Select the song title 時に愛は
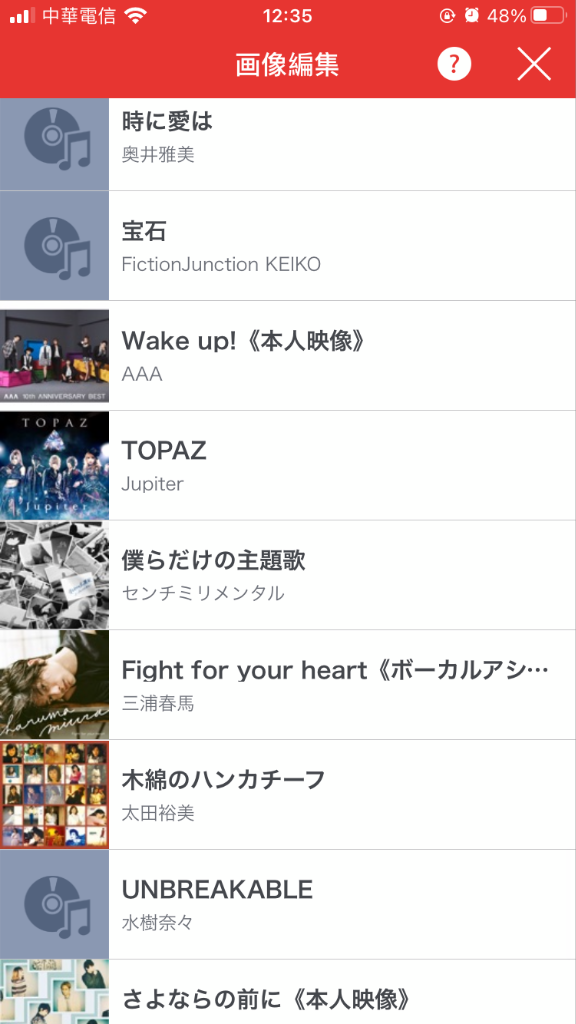 [167, 121]
